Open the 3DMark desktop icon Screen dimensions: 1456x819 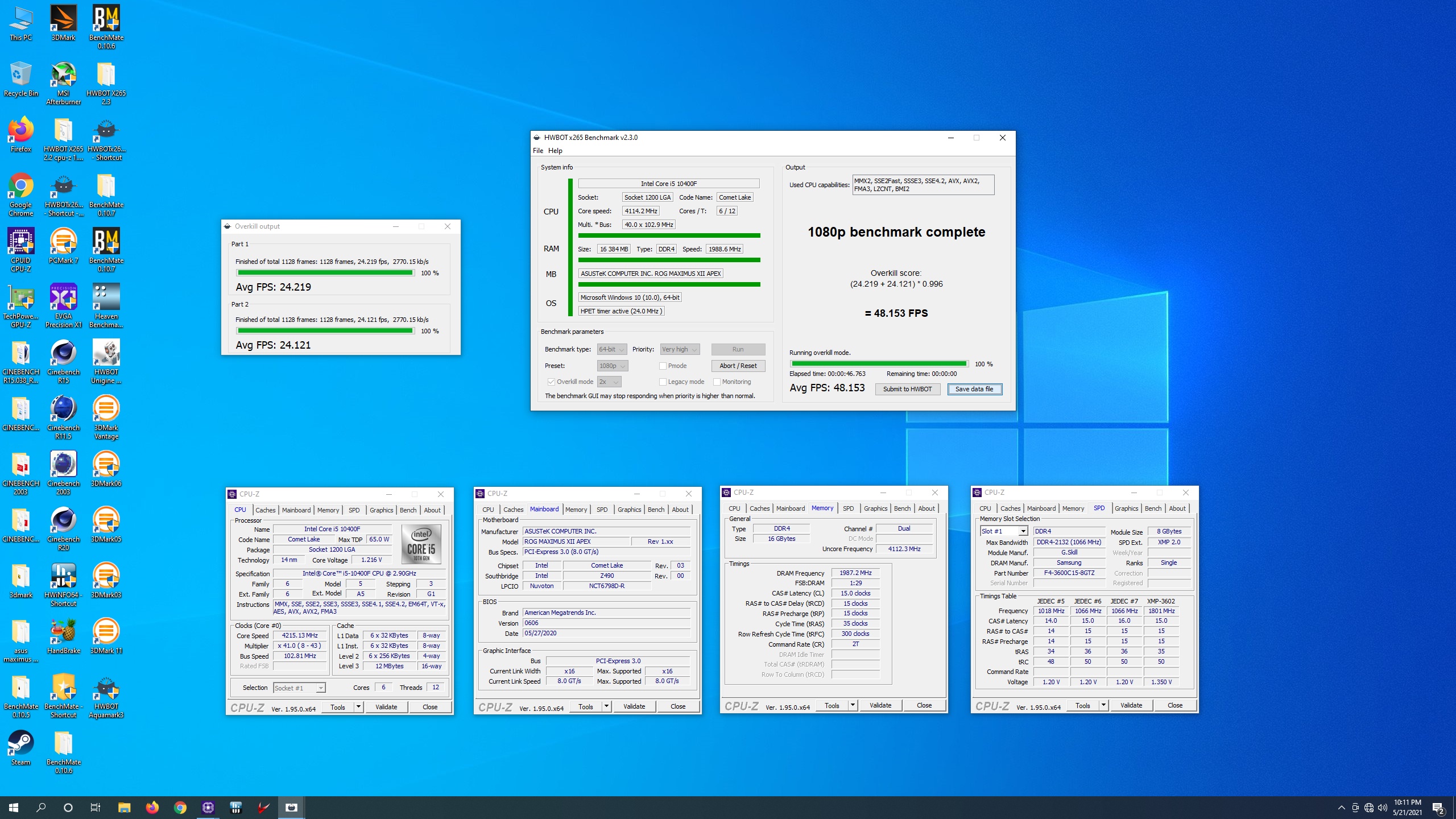pos(63,23)
